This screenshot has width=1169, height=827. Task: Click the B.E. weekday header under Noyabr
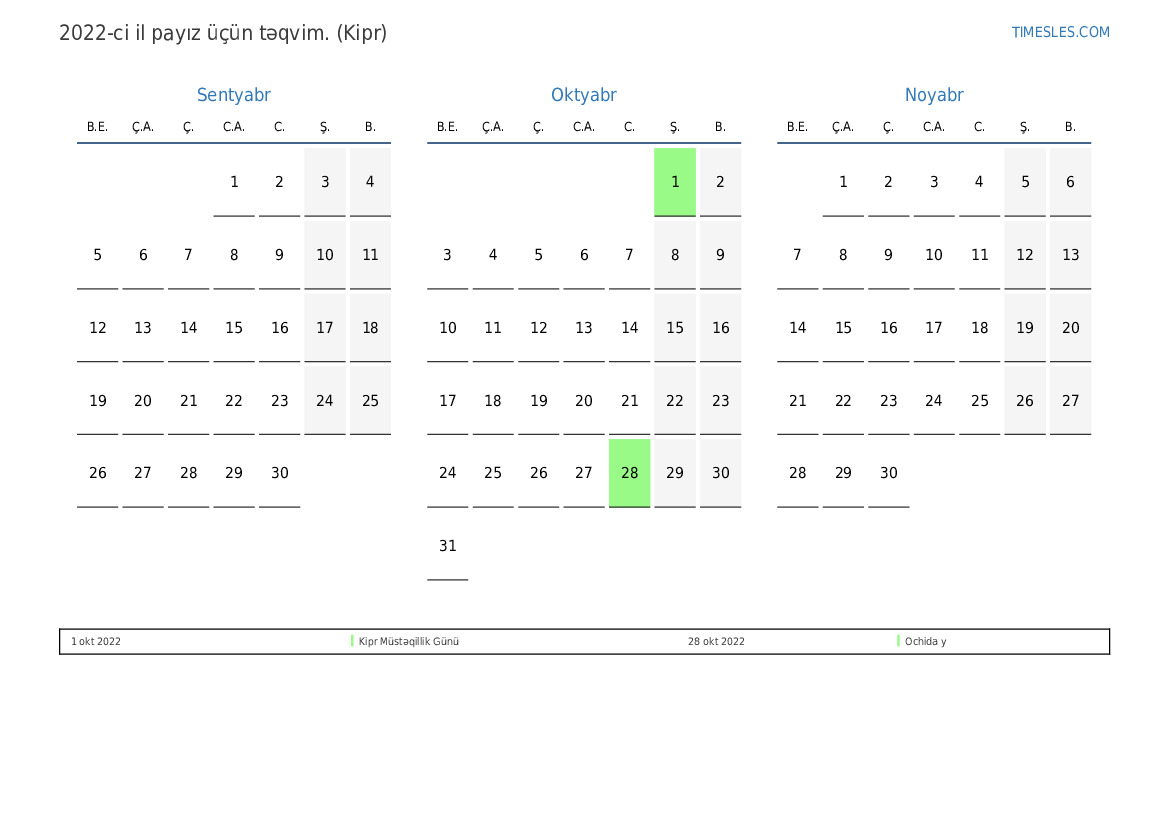point(798,127)
